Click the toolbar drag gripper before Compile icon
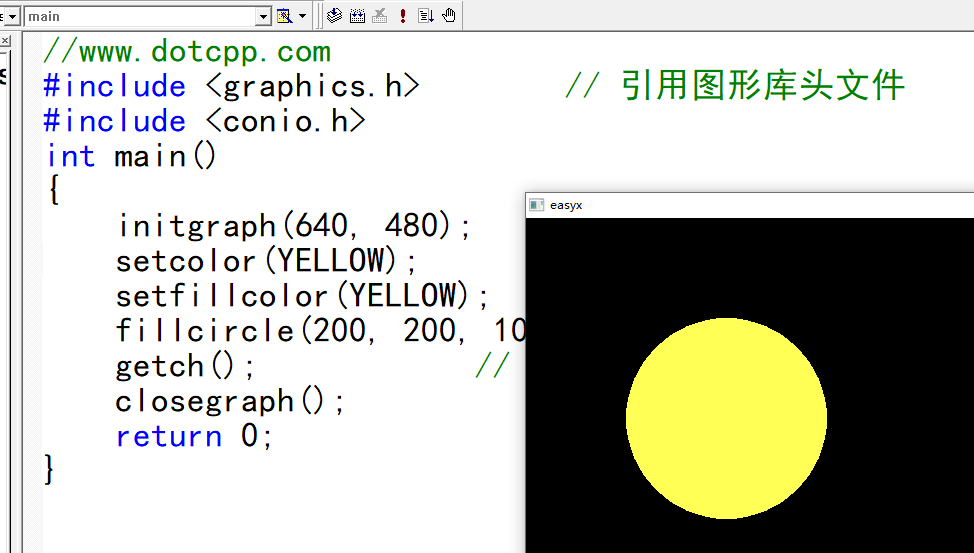 point(319,16)
